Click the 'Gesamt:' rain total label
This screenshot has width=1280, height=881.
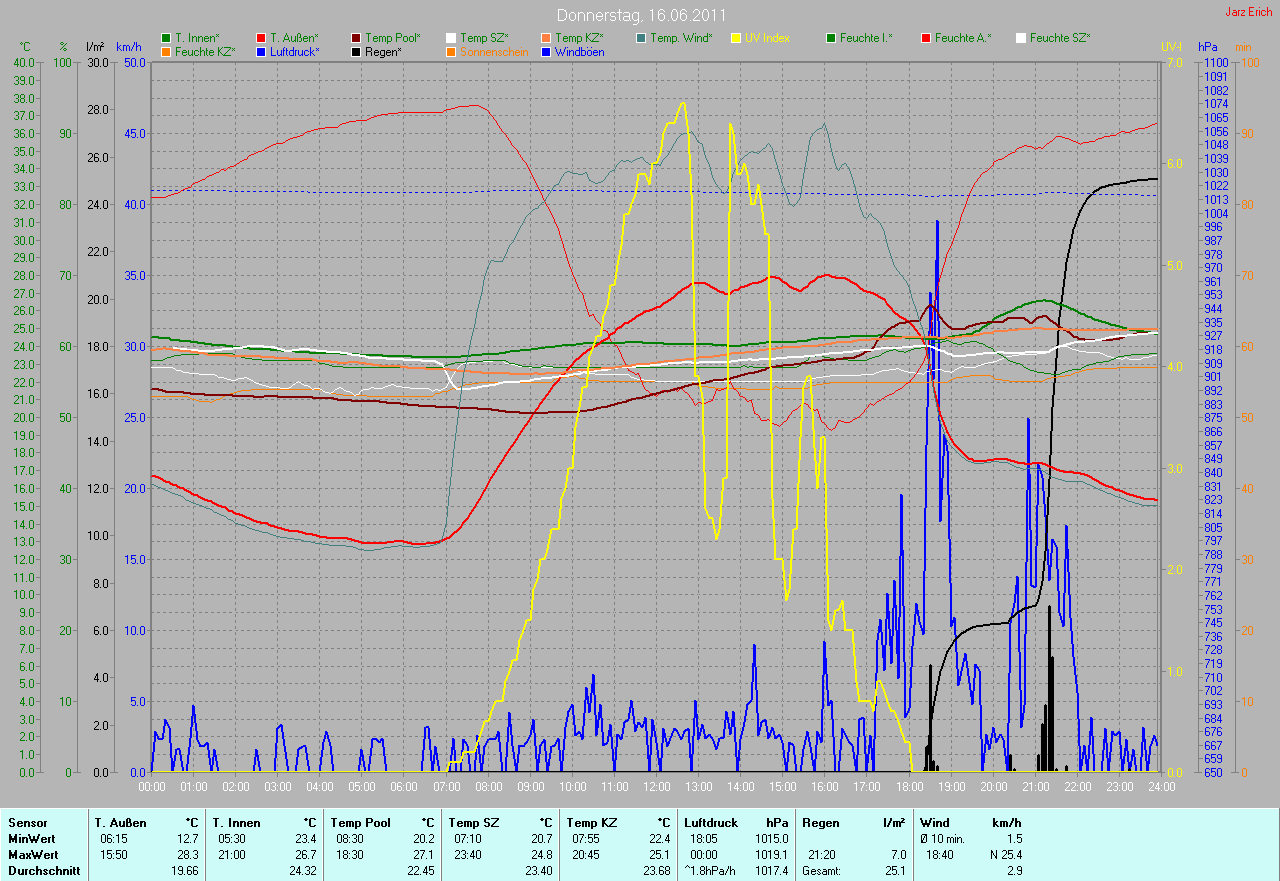821,871
